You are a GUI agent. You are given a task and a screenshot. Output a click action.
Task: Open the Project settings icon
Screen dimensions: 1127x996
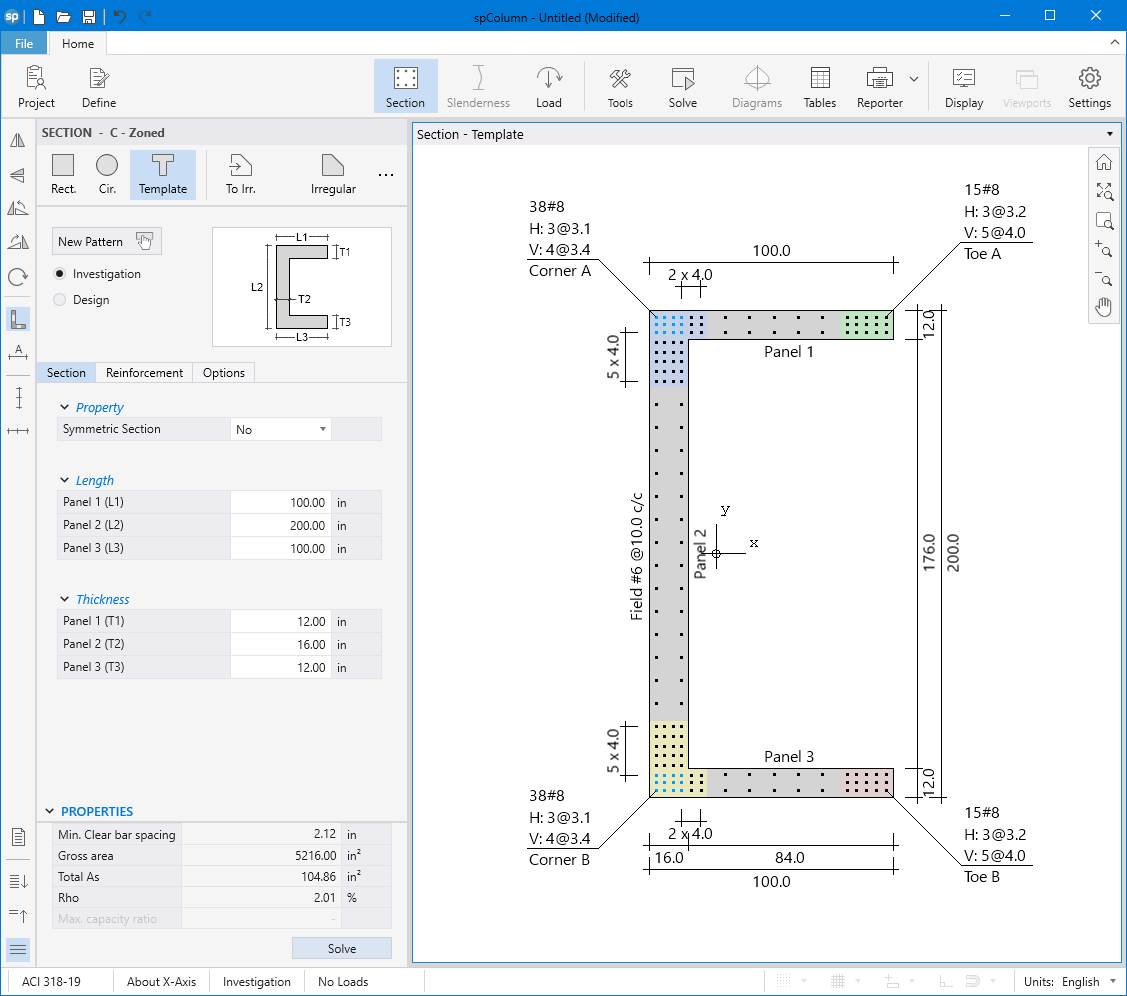36,86
